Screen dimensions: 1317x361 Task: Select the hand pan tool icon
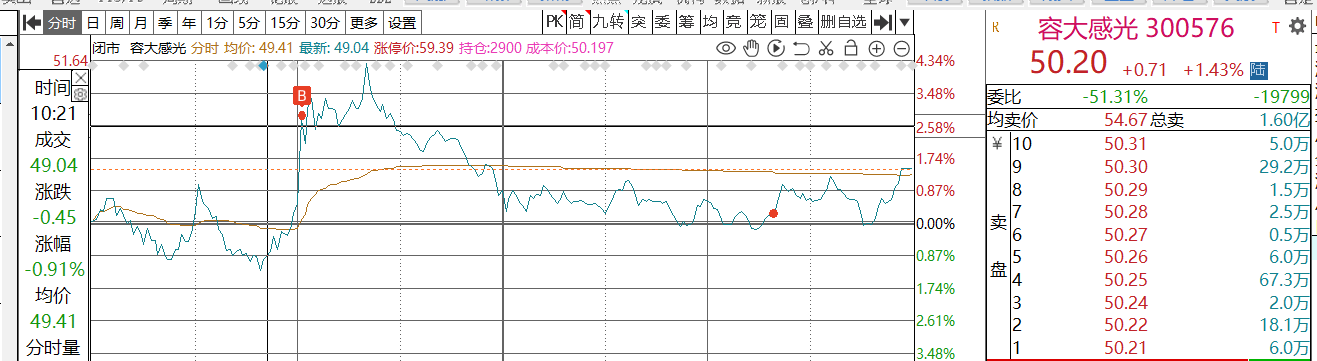[751, 48]
